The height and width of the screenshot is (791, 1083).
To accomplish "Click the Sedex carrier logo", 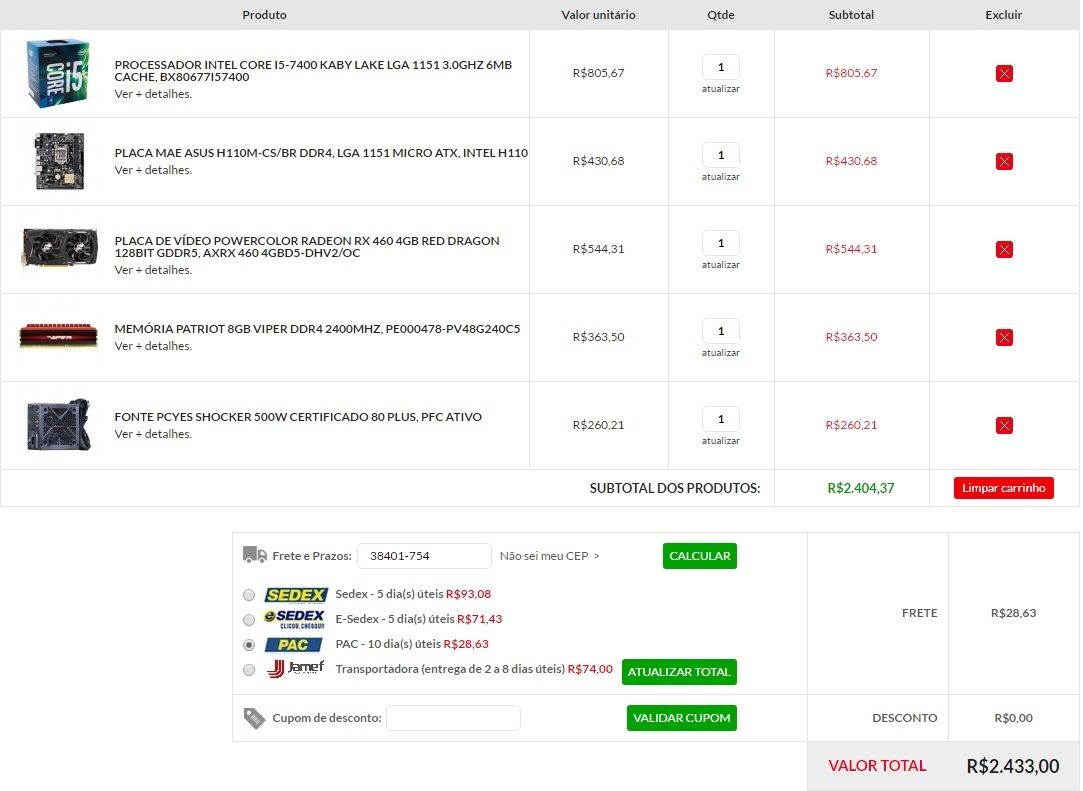I will [296, 595].
